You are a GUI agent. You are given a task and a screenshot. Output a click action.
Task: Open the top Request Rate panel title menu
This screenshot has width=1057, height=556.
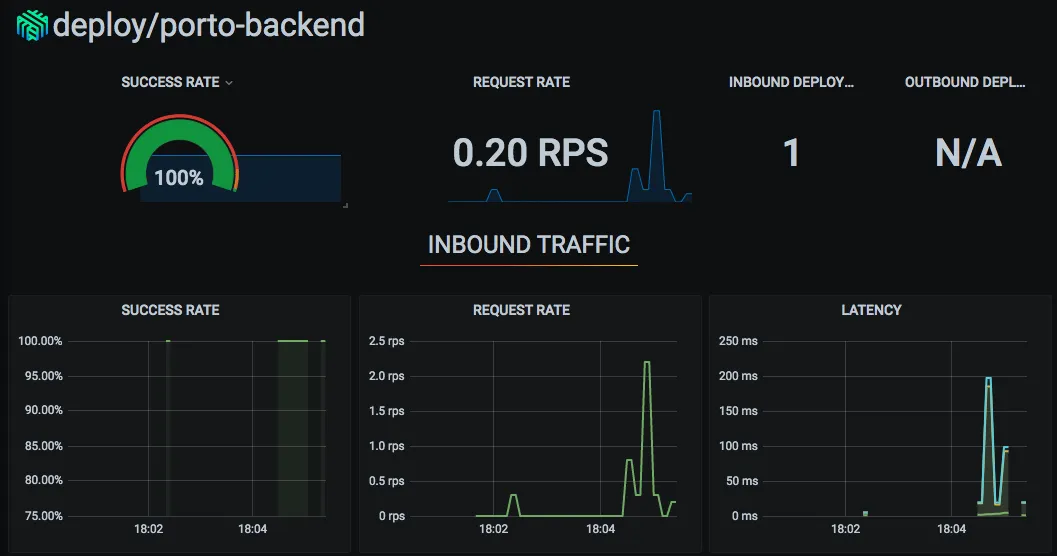pos(521,82)
